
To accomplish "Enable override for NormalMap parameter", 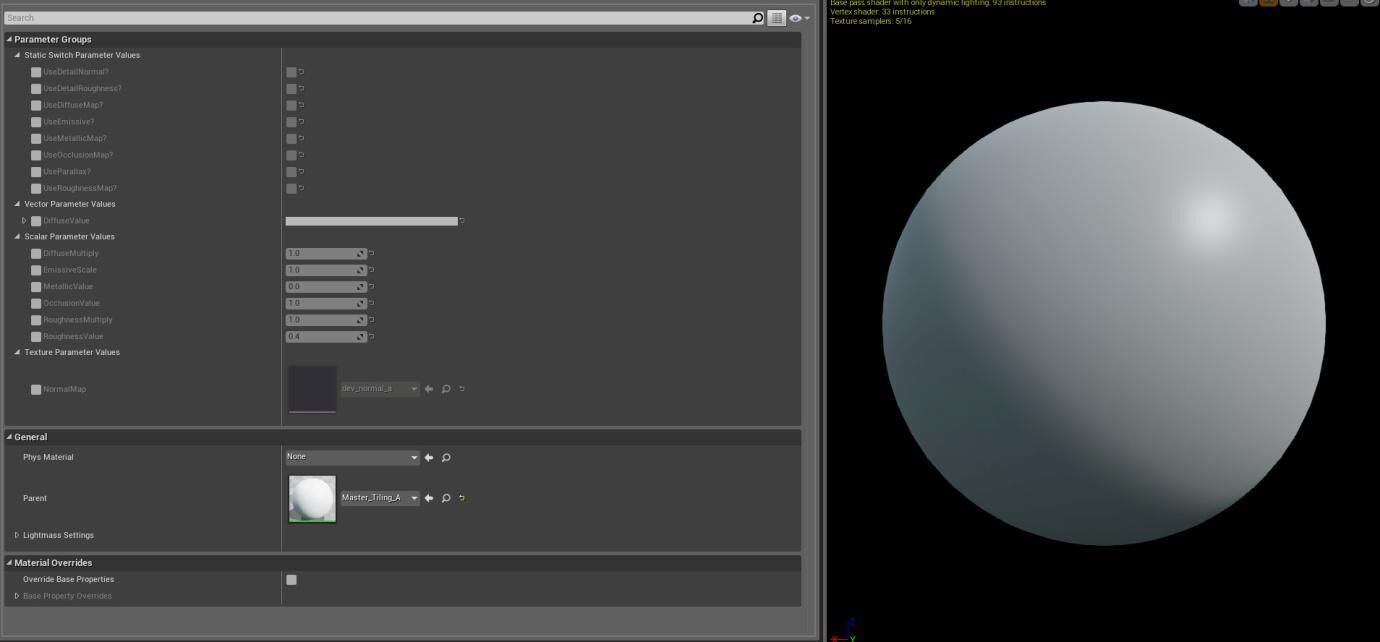I will (36, 389).
